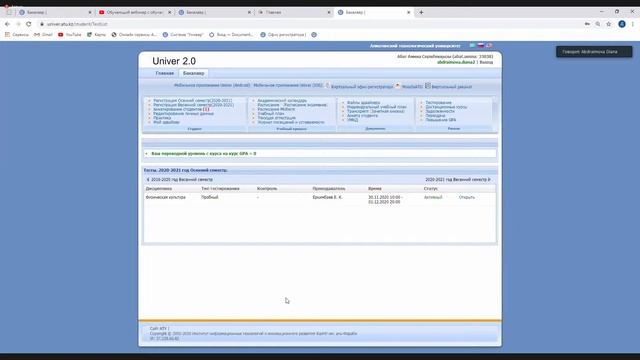Viewport: 640px width, 360px height.
Task: Click the last unlabeled globe bookmark icon
Action: (x=314, y=35)
